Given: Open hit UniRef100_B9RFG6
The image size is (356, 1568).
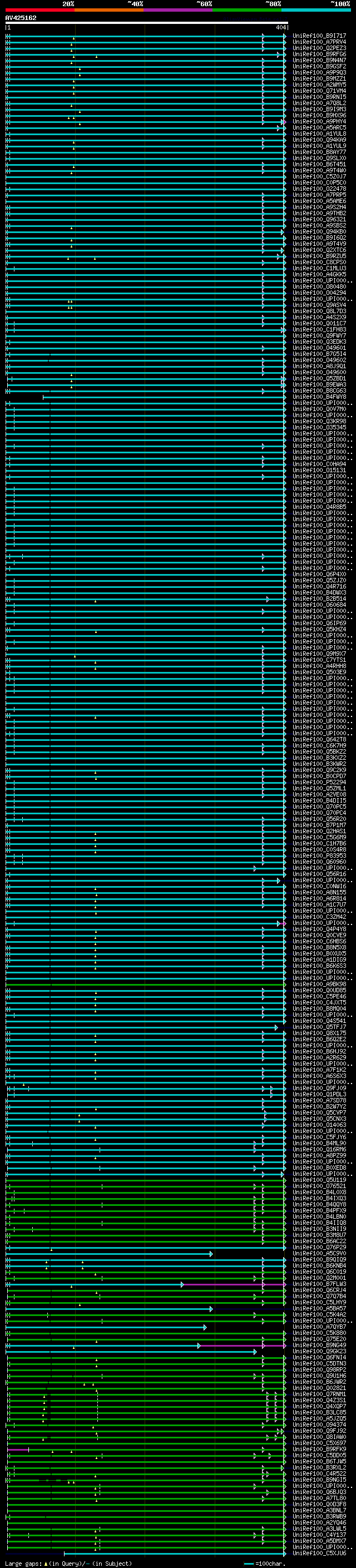Looking at the screenshot, I should [x=319, y=54].
